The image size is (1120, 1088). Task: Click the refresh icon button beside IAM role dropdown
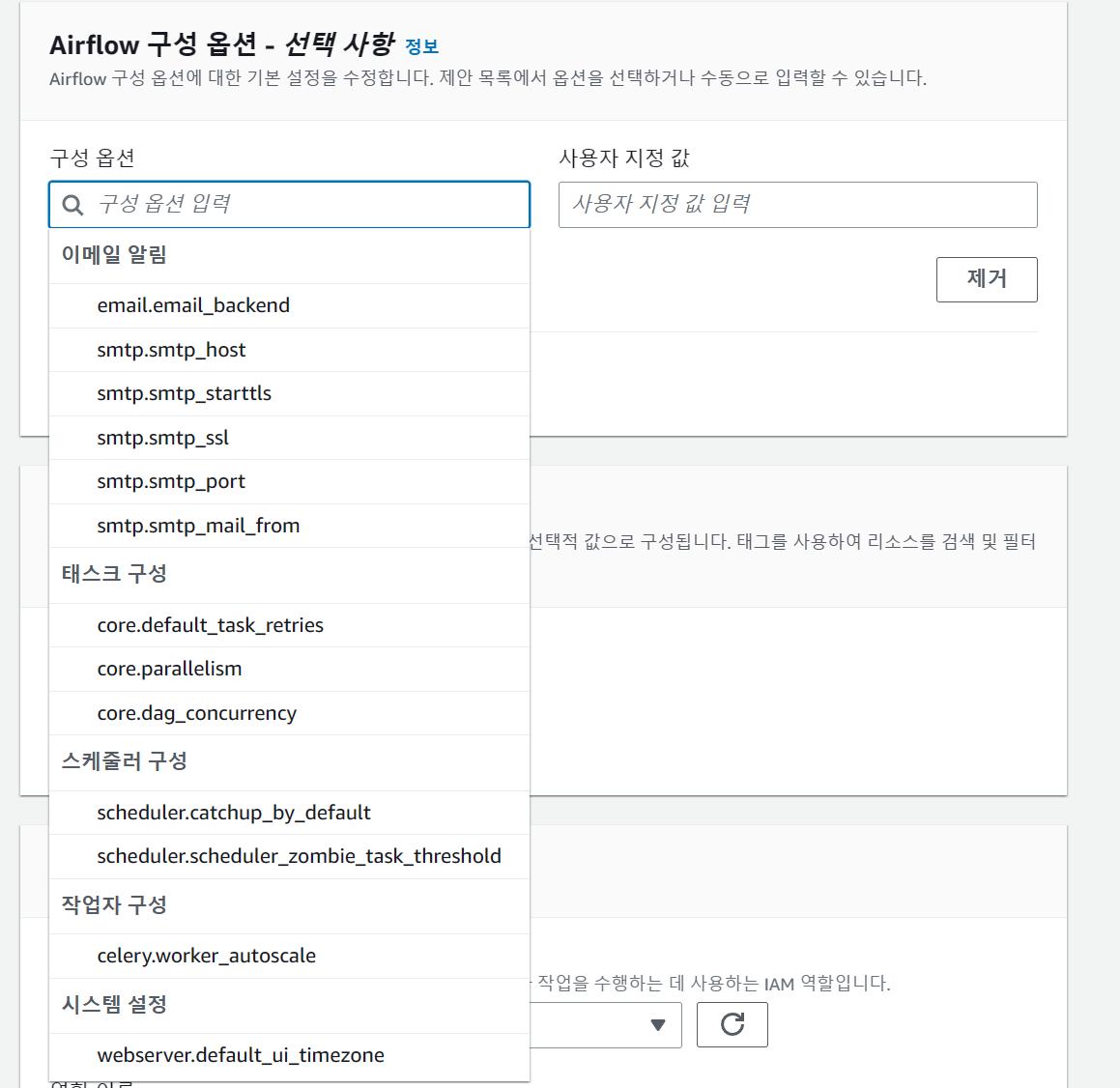[x=732, y=1024]
